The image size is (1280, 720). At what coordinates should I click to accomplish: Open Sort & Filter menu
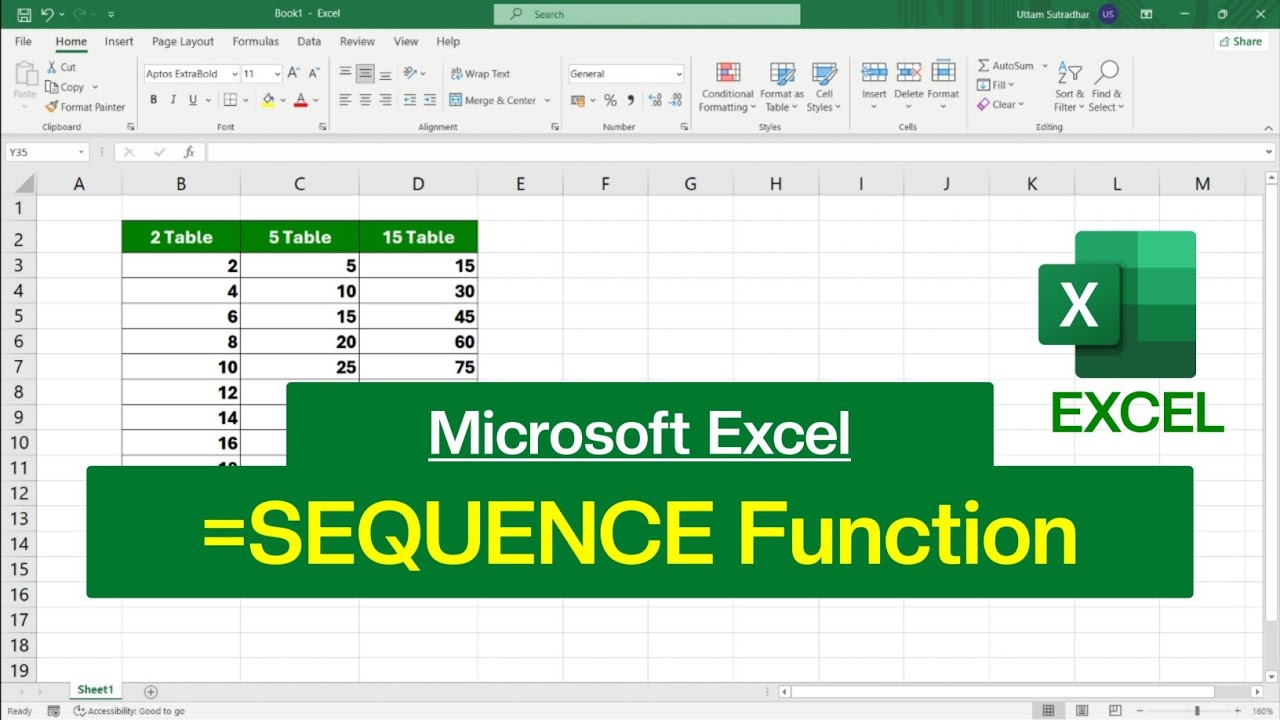(x=1069, y=87)
